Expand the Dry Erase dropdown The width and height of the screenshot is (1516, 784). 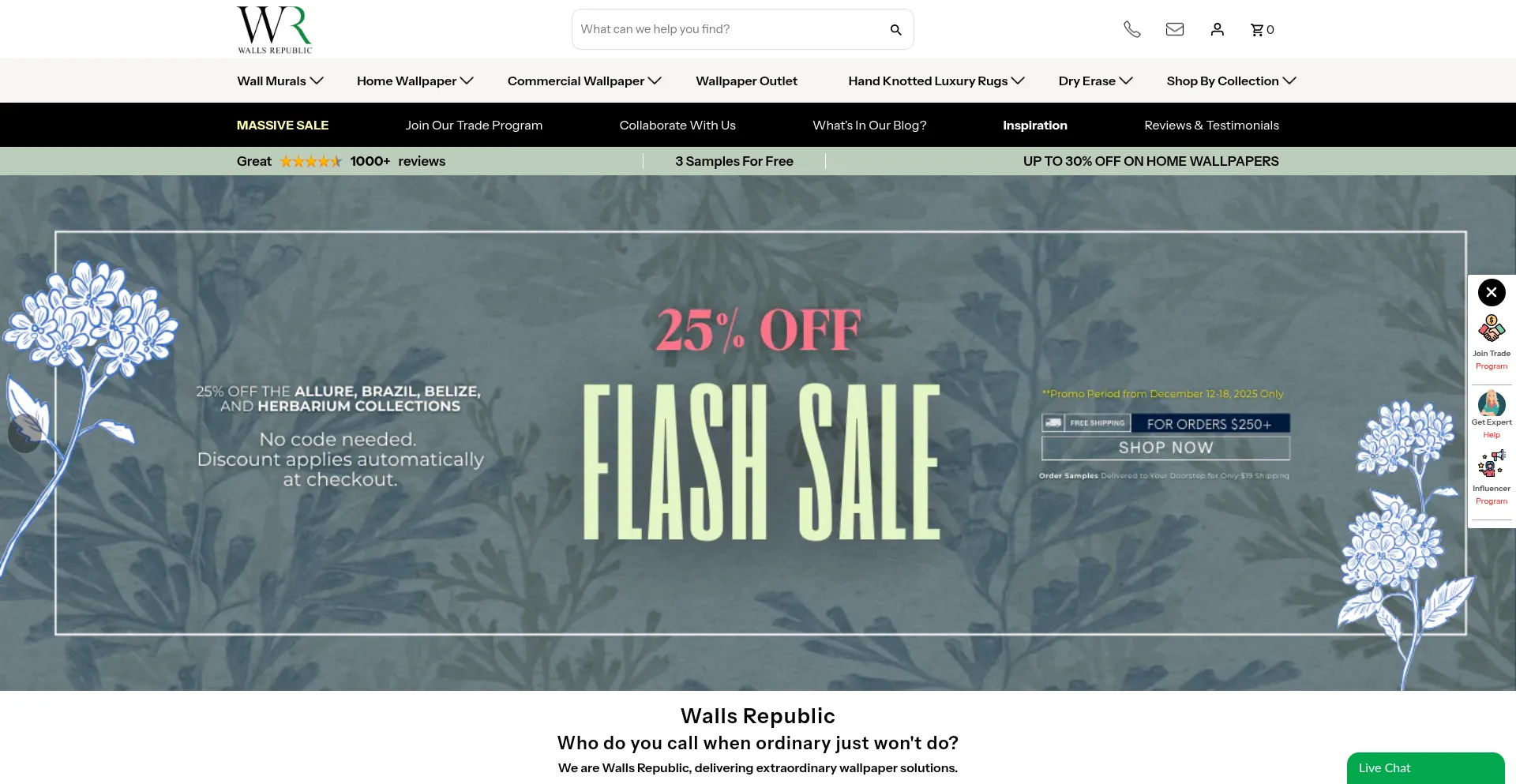click(x=1096, y=81)
